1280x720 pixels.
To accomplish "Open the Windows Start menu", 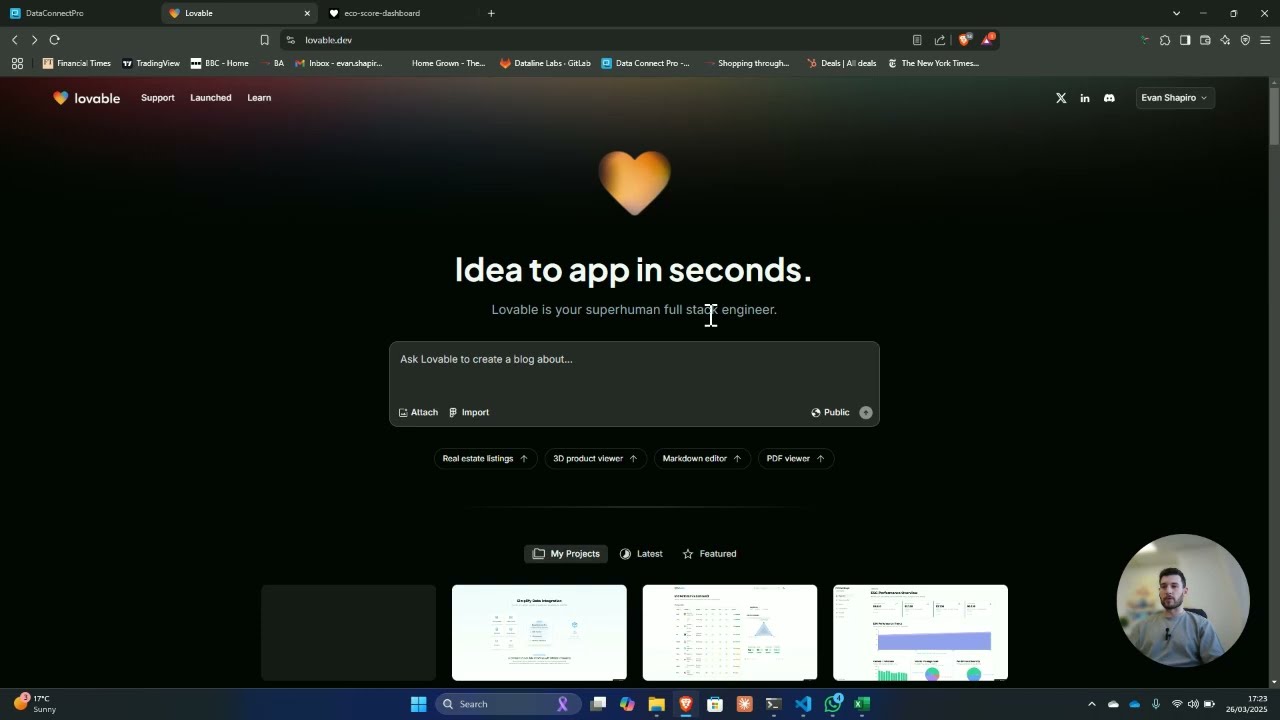I will pos(418,704).
